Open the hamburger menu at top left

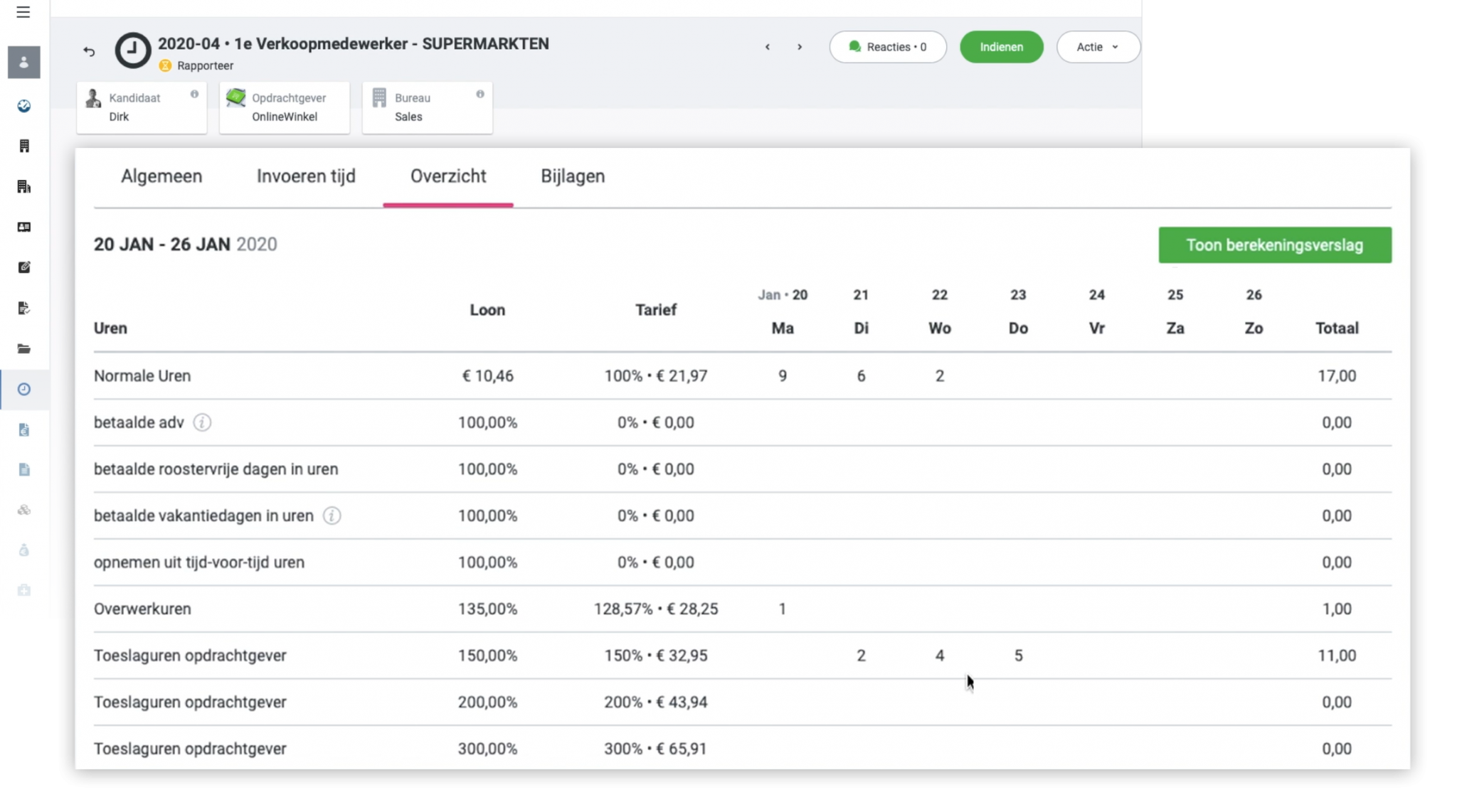point(23,12)
